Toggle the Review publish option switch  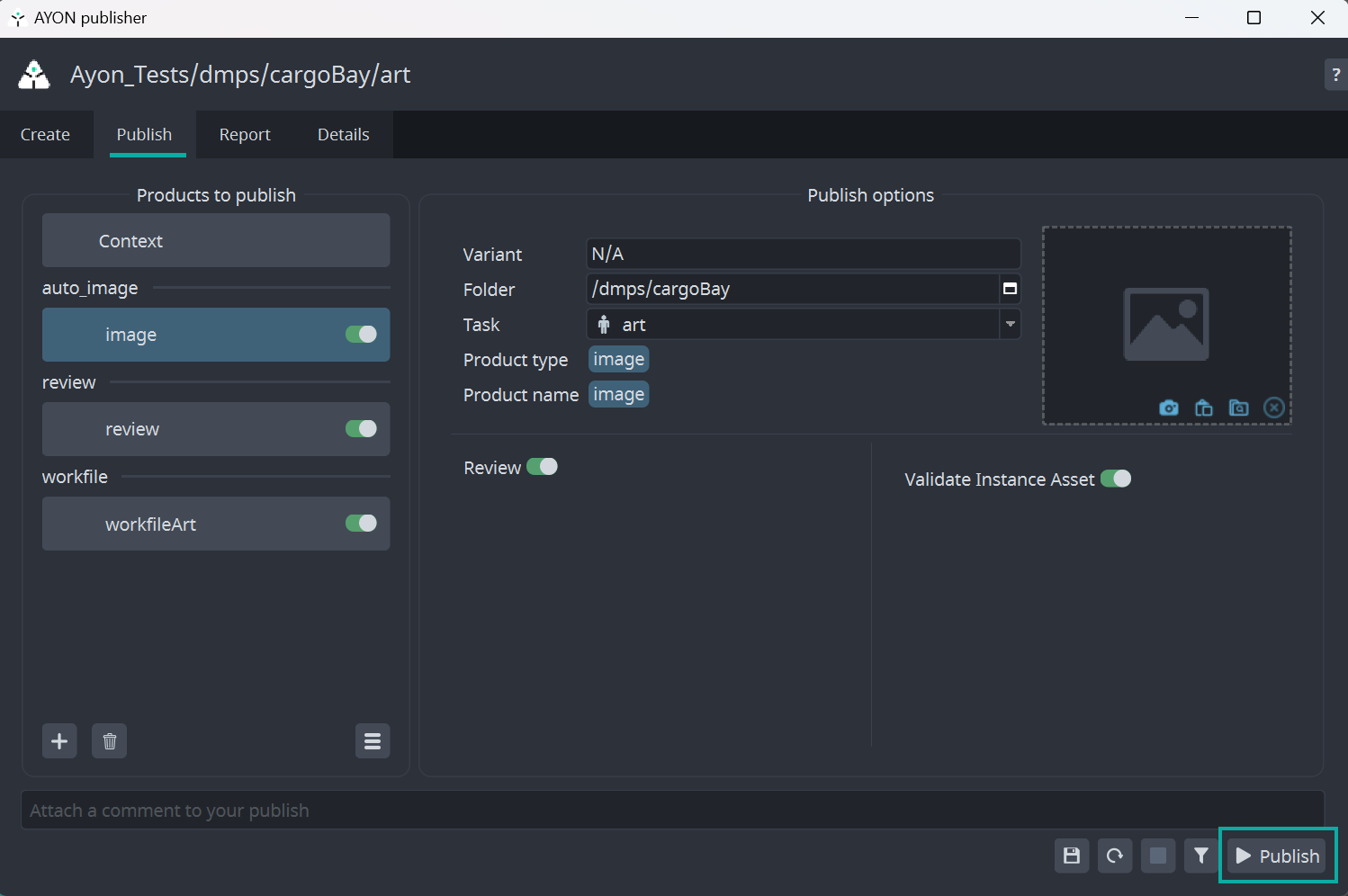pos(542,467)
